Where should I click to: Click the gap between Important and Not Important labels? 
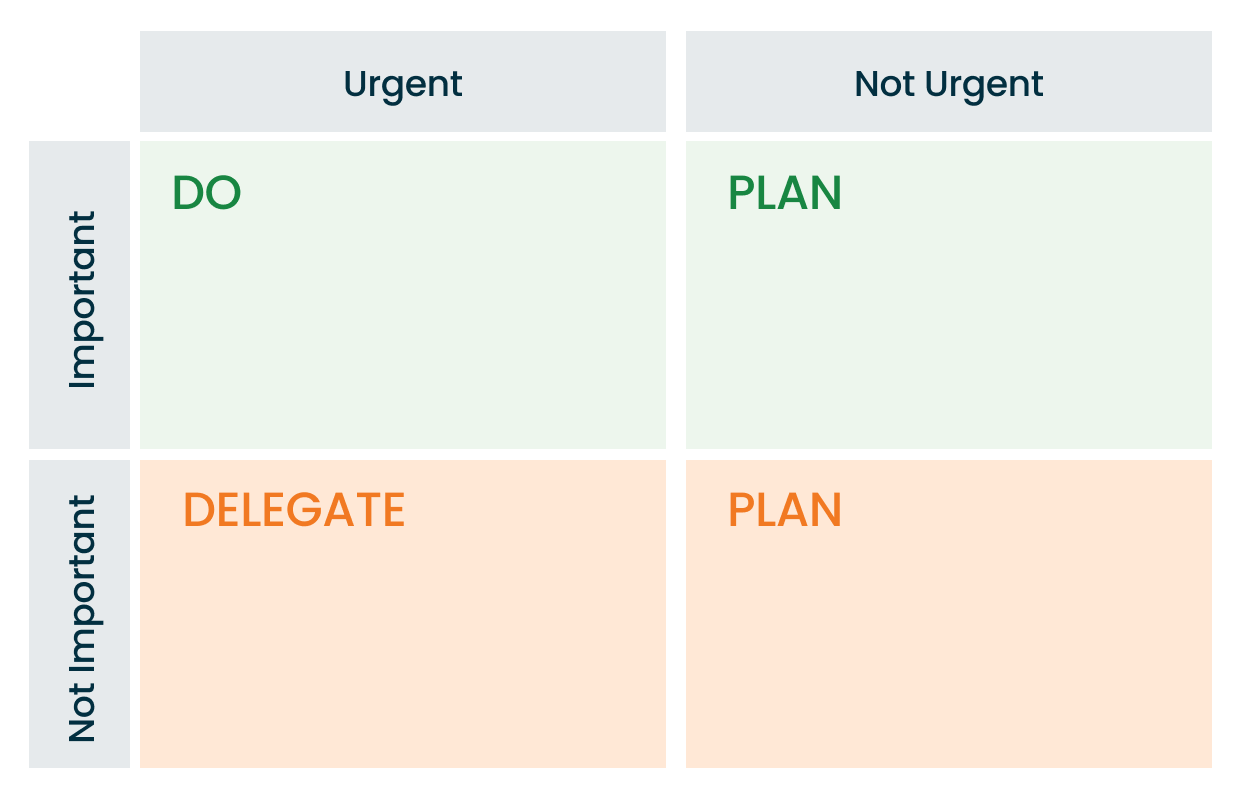click(x=80, y=455)
